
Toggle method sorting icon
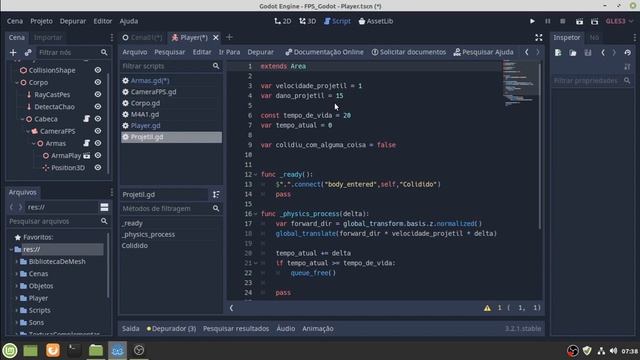(216, 195)
